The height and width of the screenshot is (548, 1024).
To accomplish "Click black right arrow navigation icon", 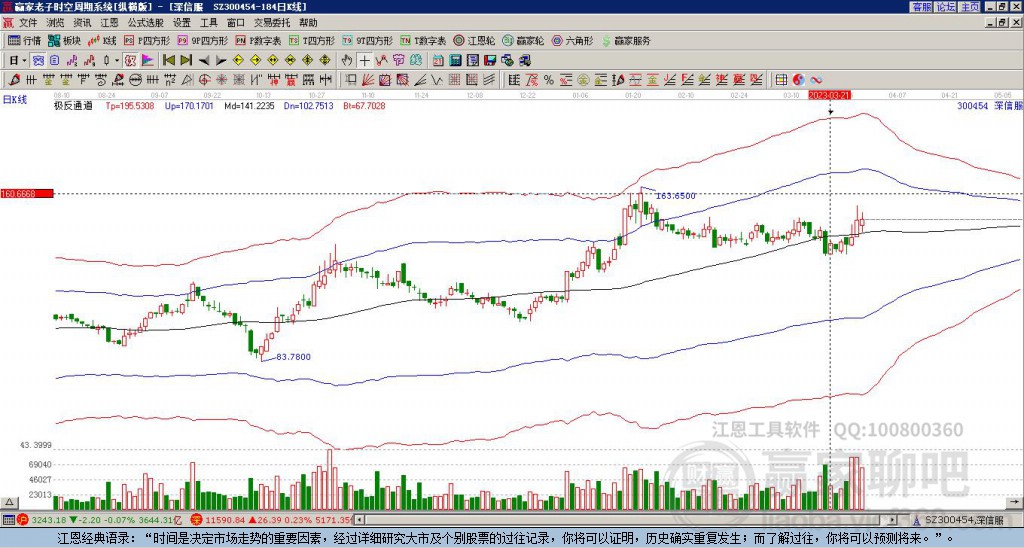I will coord(221,61).
